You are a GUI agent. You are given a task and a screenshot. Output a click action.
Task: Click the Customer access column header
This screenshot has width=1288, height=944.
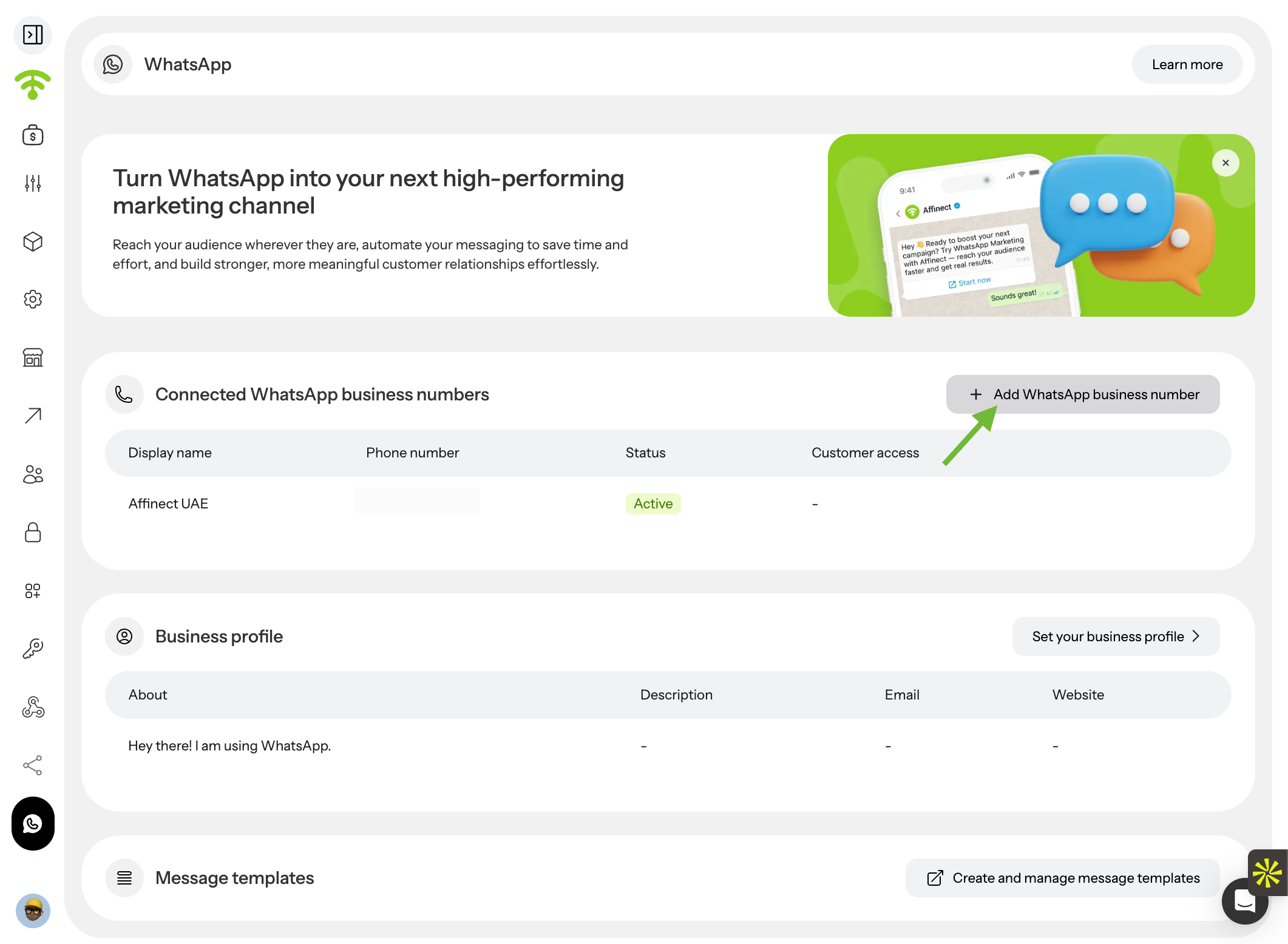pyautogui.click(x=866, y=453)
